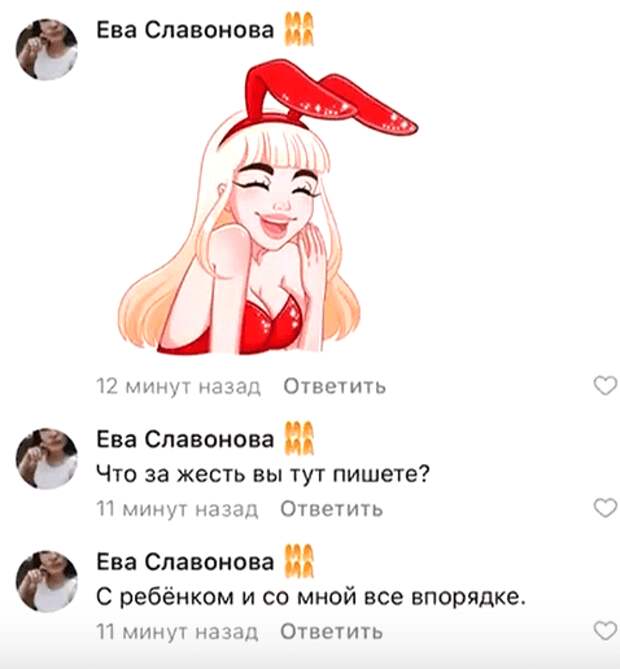Like the 'С ребёнком и со мной' comment
Image resolution: width=620 pixels, height=669 pixels.
coord(605,631)
